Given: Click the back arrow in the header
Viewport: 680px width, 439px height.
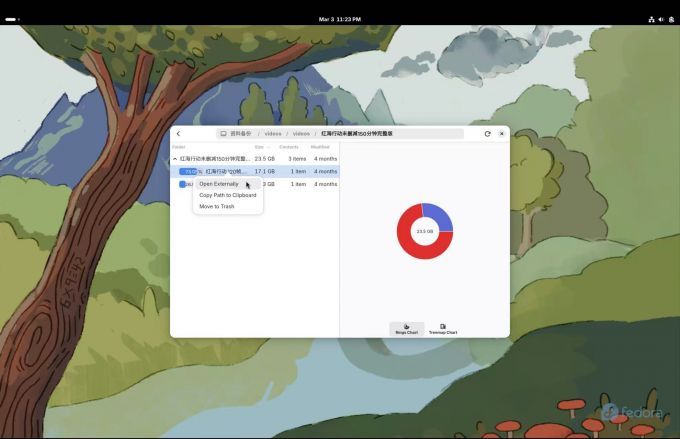Looking at the screenshot, I should [178, 133].
